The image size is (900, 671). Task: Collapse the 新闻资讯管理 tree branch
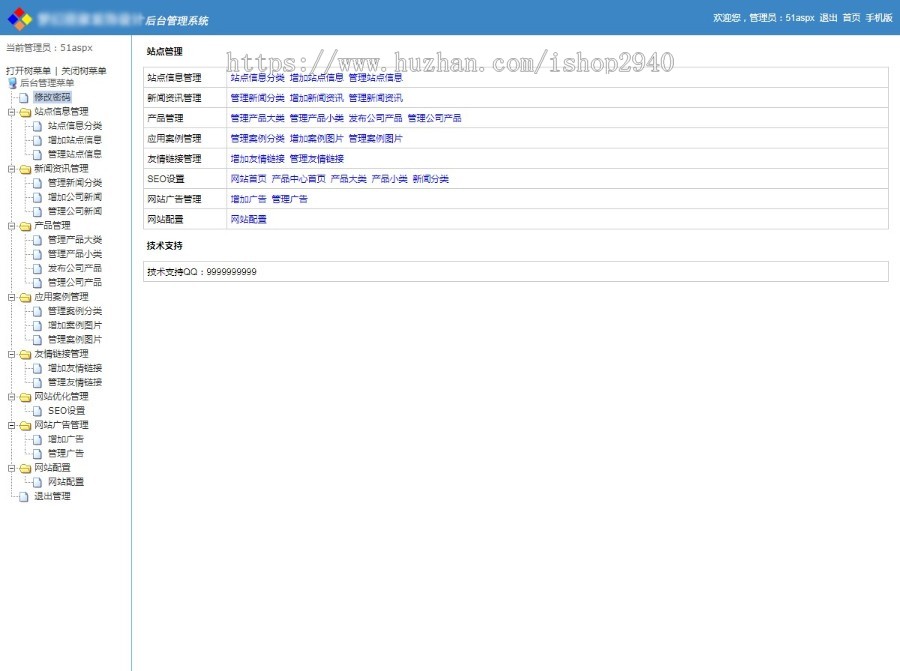pyautogui.click(x=10, y=168)
